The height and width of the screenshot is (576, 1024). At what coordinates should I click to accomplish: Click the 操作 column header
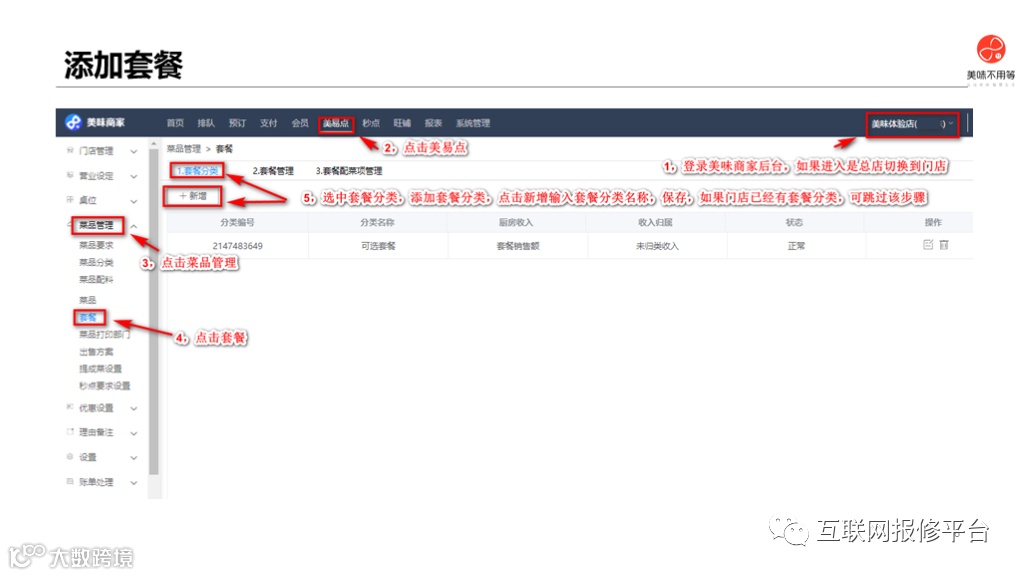[x=933, y=222]
